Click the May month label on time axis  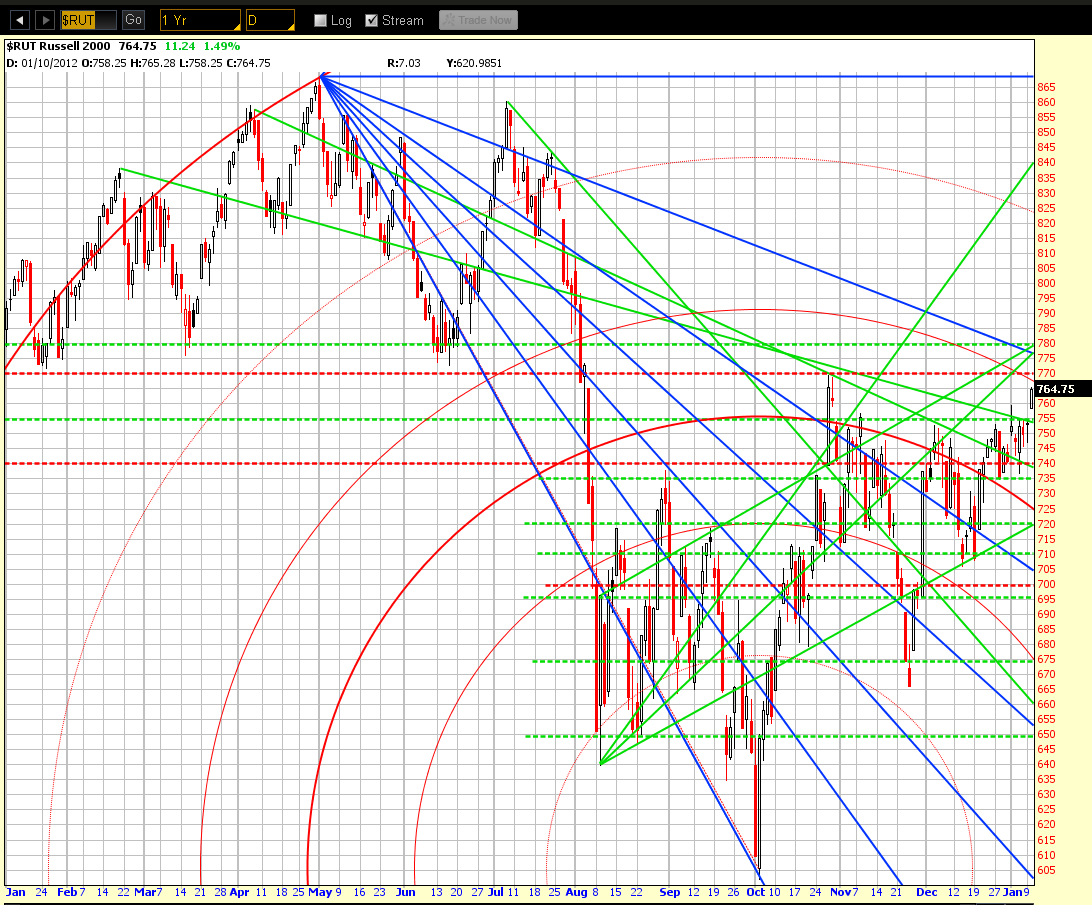[320, 892]
